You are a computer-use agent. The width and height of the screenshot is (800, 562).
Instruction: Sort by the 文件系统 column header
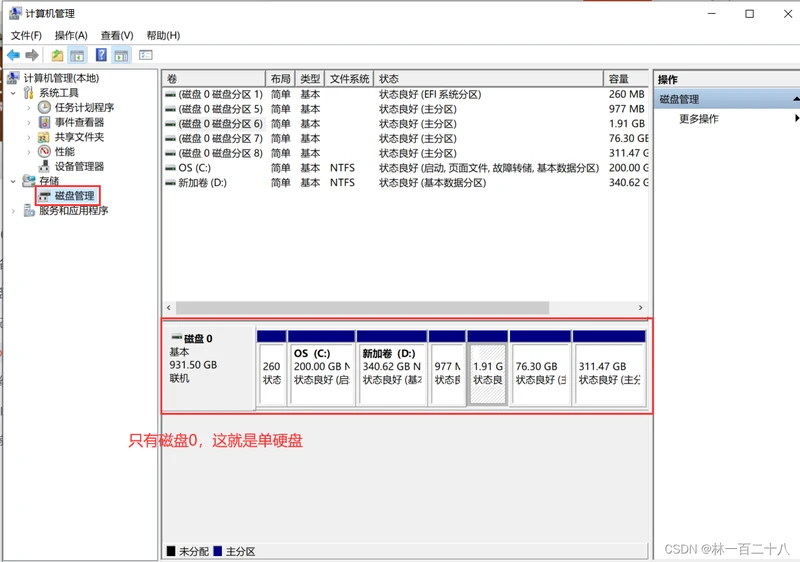pos(349,79)
